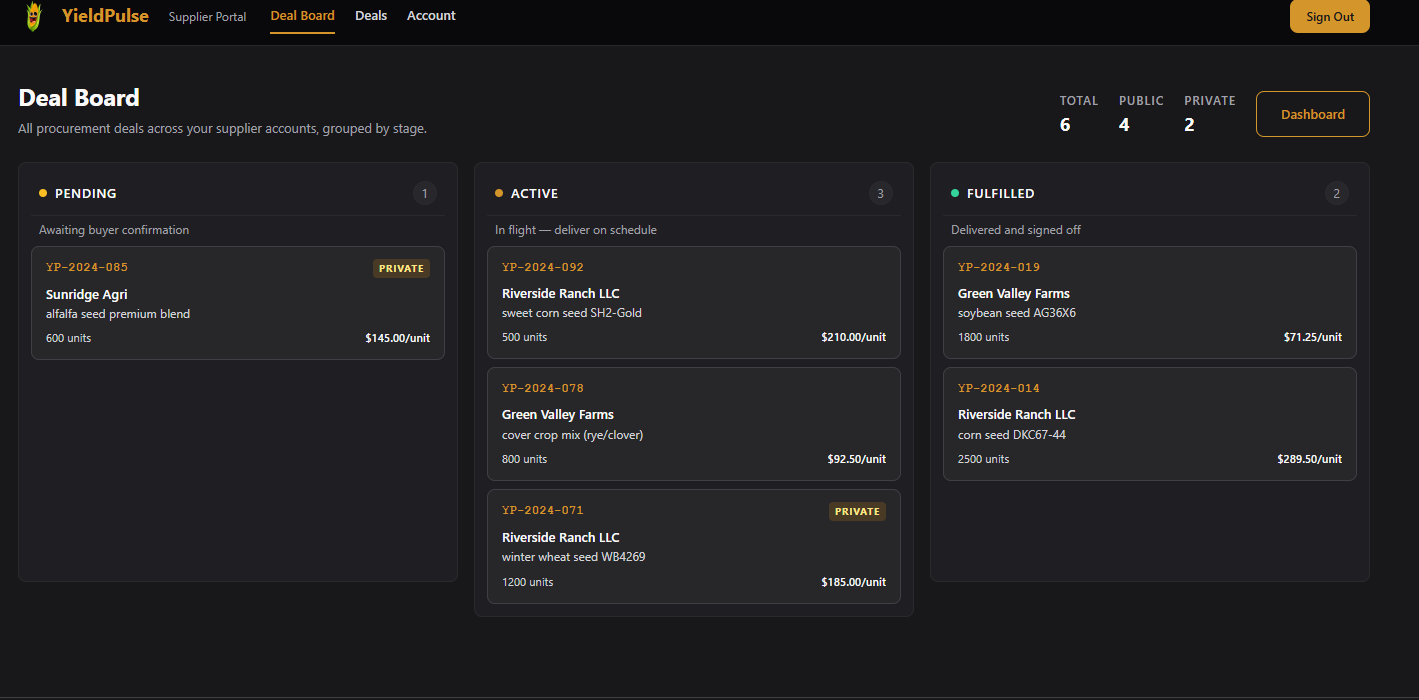Open deal ID YP-2024-092
Screen dimensions: 1419x700
coord(543,267)
